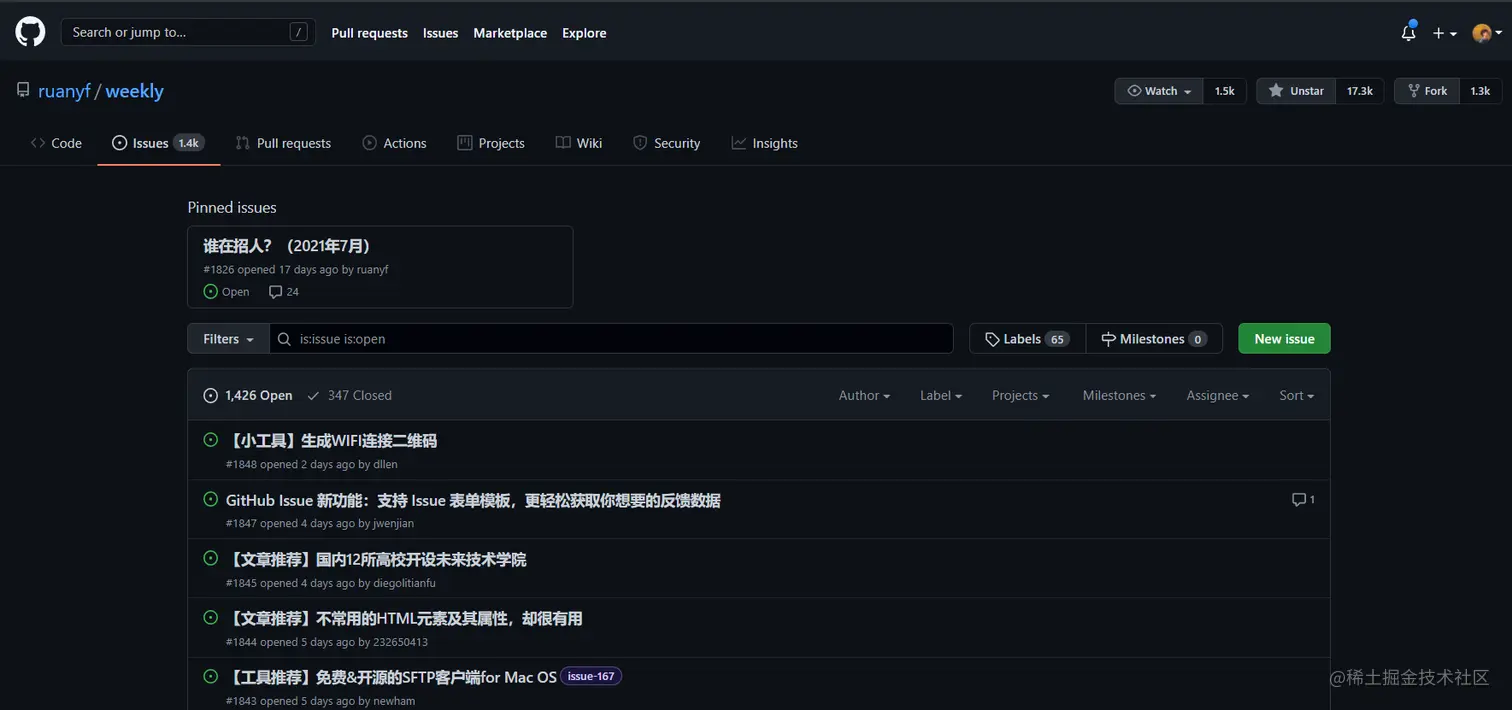Viewport: 1512px width, 710px height.
Task: Open issue 不常用的HTML元素及其属性
Action: click(404, 618)
